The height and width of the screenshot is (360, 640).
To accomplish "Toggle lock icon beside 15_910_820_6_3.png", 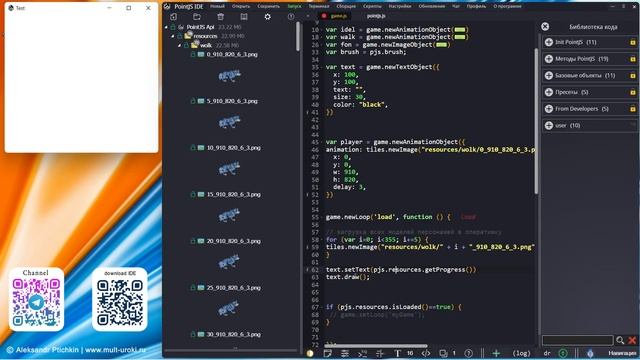I will [193, 194].
